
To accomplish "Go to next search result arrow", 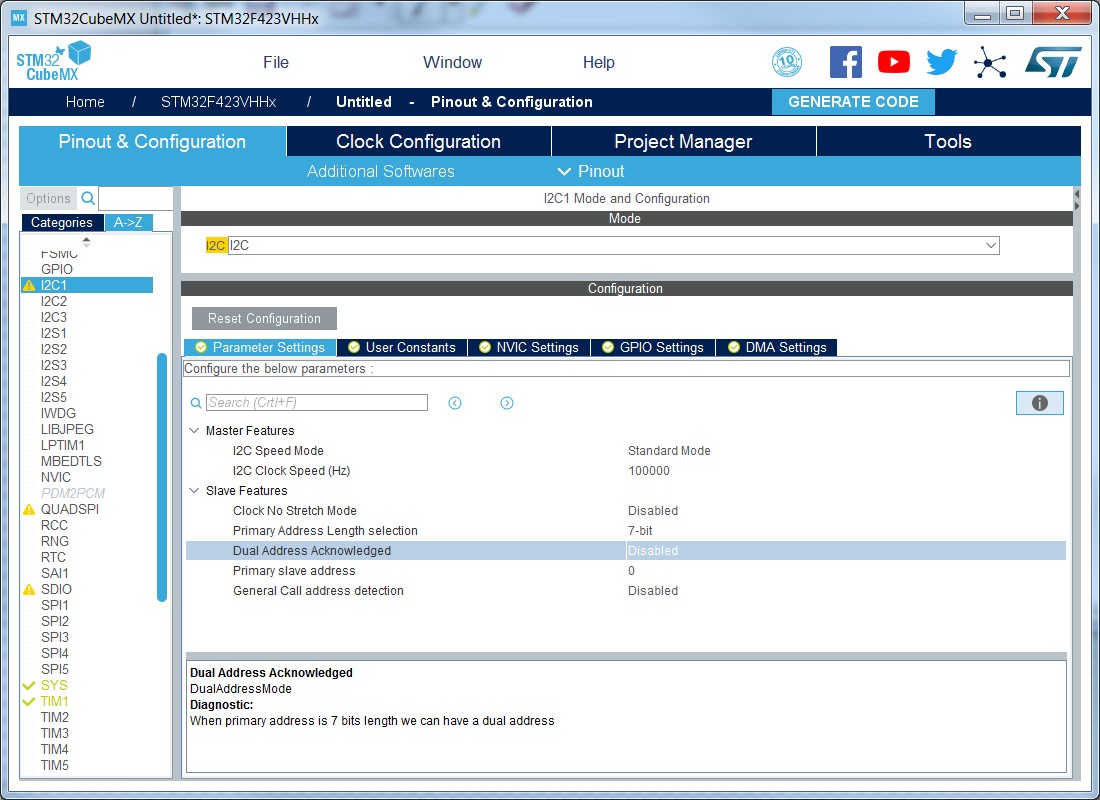I will tap(507, 403).
